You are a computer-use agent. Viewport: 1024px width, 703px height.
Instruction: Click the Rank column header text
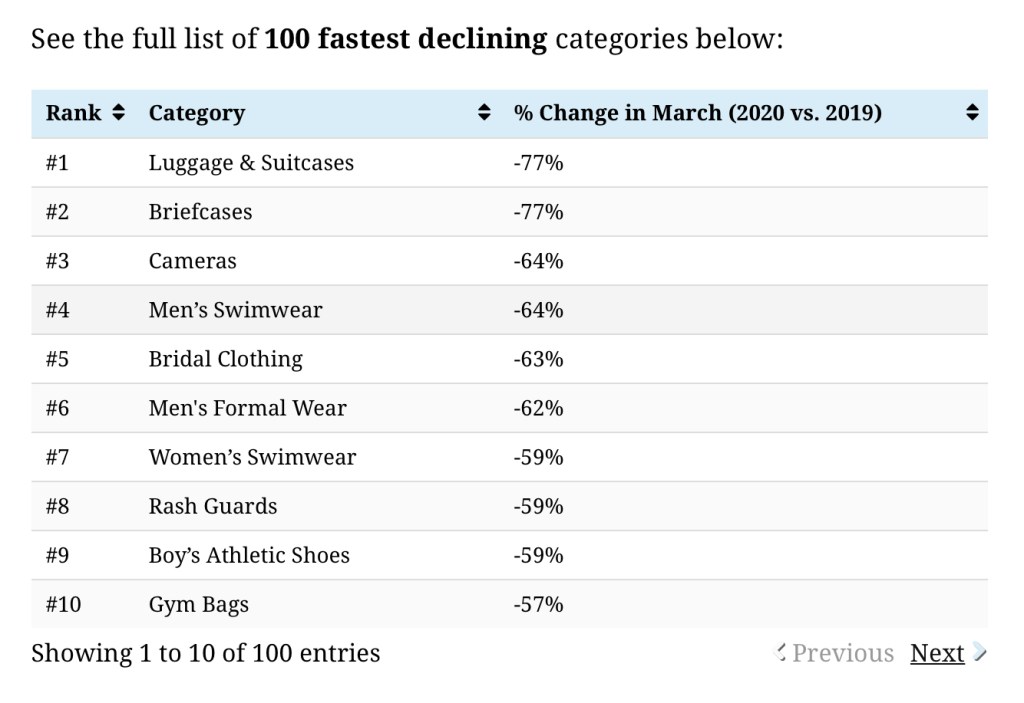pos(73,113)
